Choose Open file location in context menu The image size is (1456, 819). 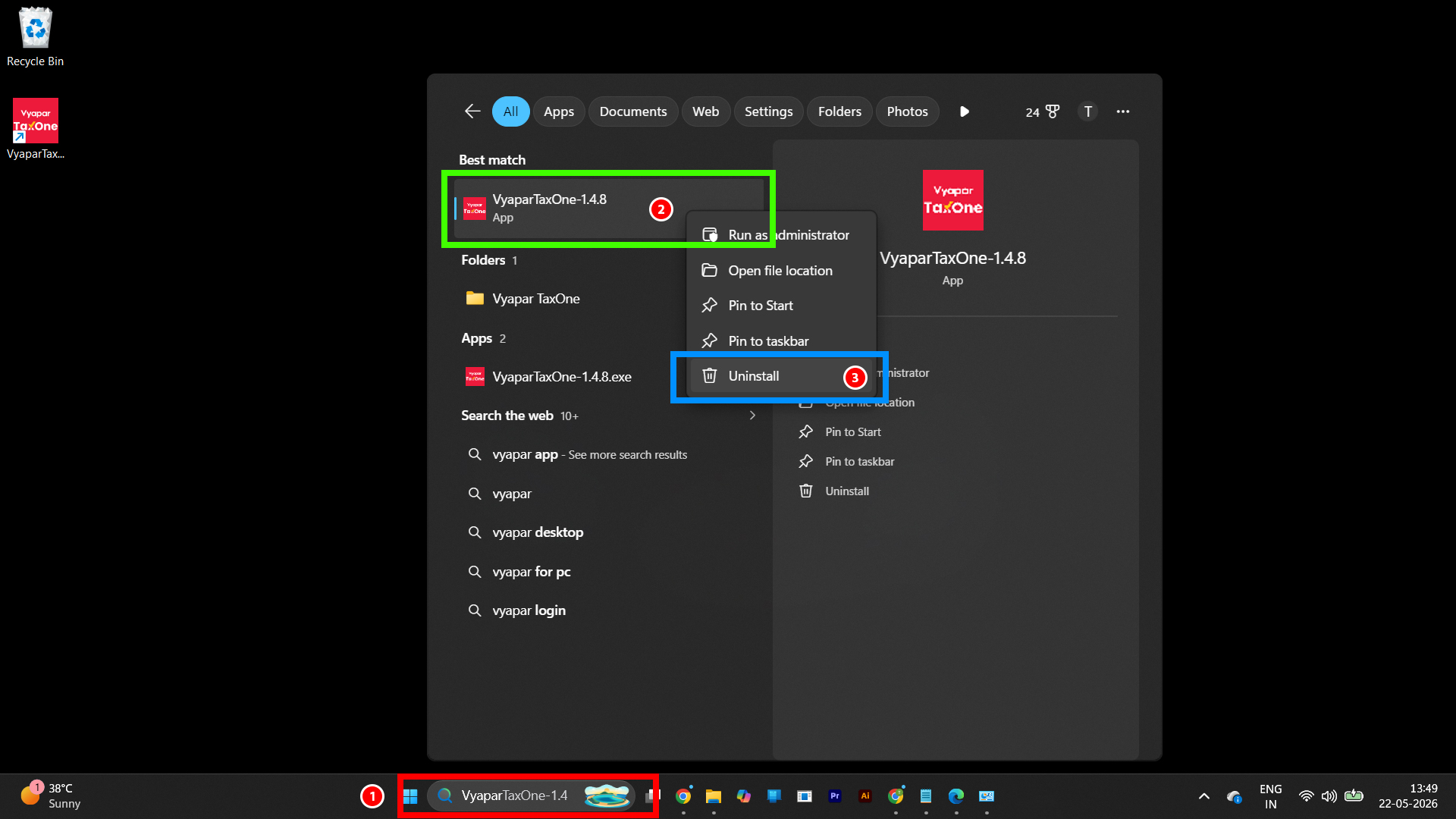tap(781, 271)
